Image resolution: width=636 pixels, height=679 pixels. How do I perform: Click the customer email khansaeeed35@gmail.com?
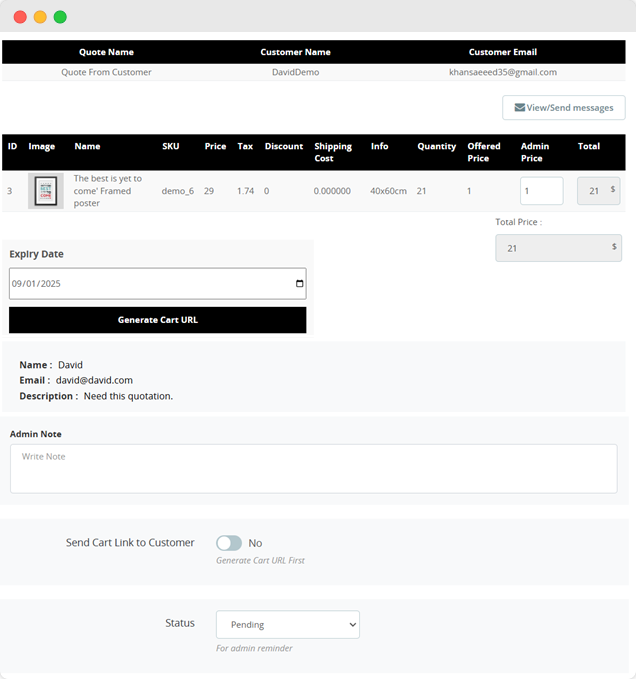[502, 72]
